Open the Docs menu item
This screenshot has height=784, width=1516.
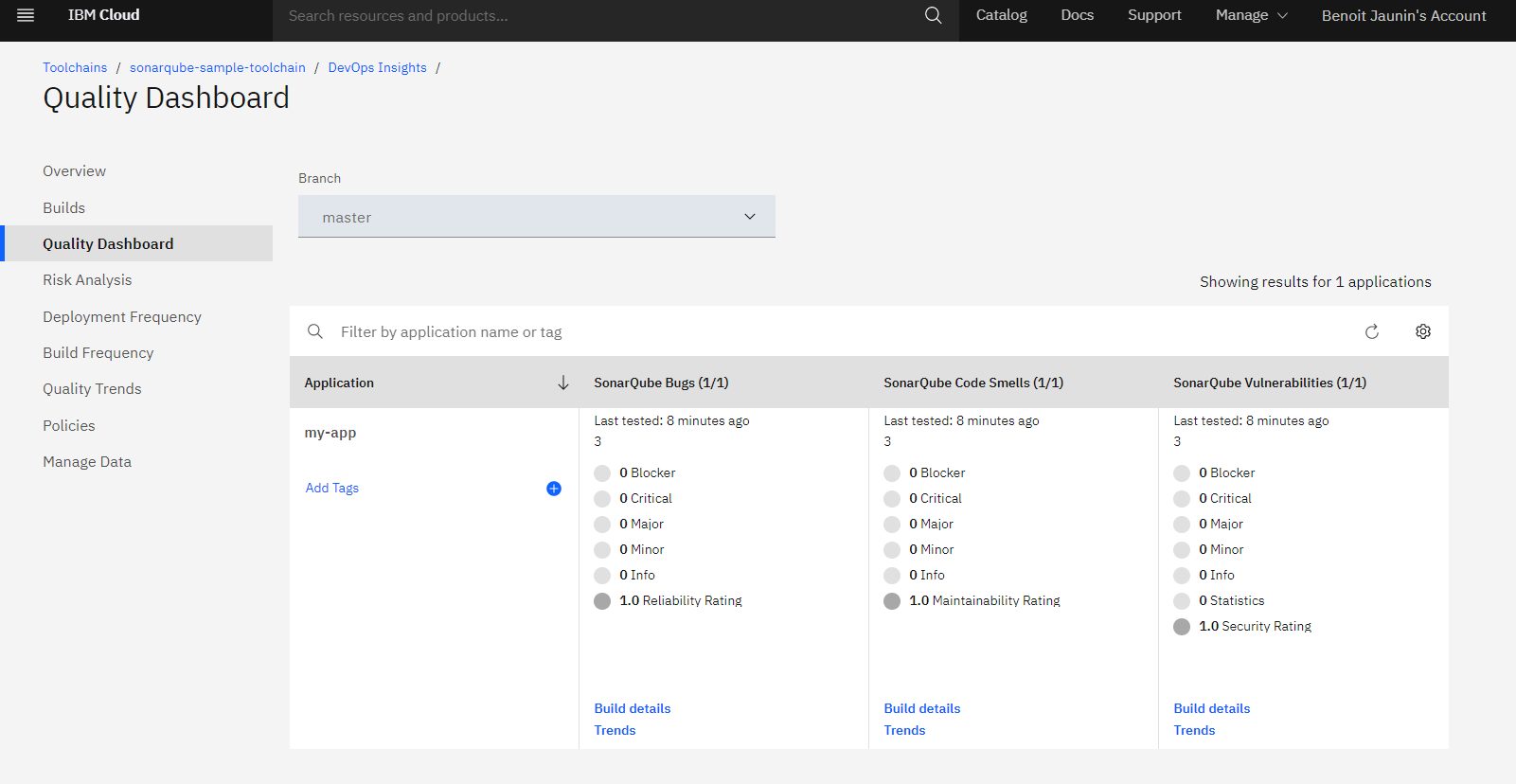[1077, 15]
